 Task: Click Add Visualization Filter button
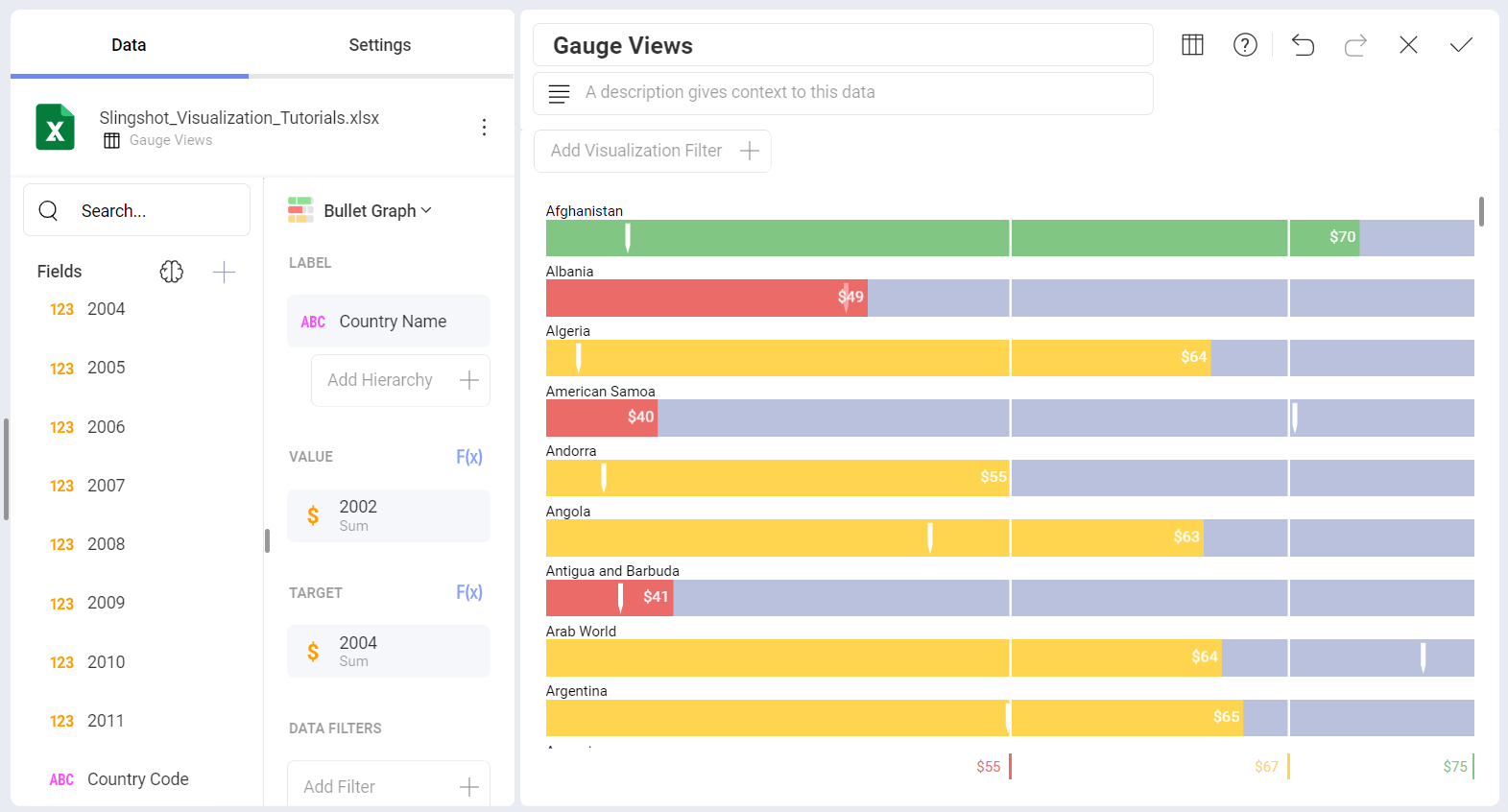[653, 151]
